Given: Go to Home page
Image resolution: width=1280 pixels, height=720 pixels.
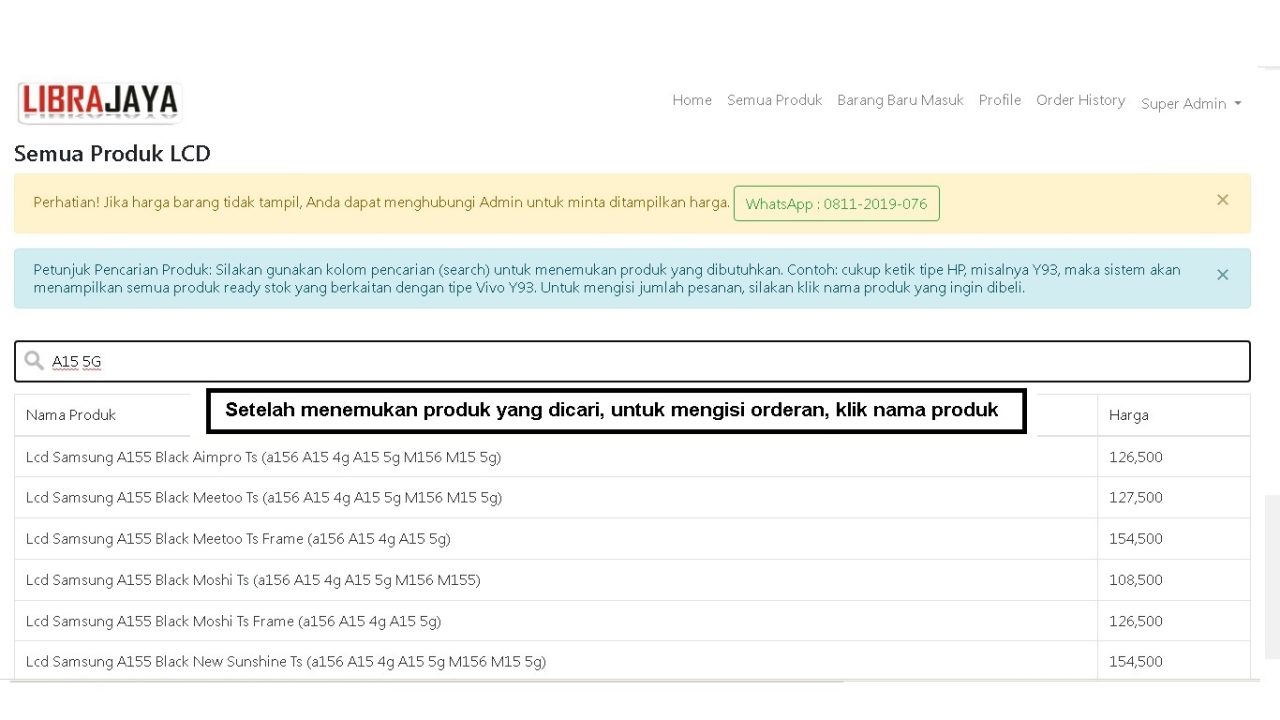Looking at the screenshot, I should (692, 100).
